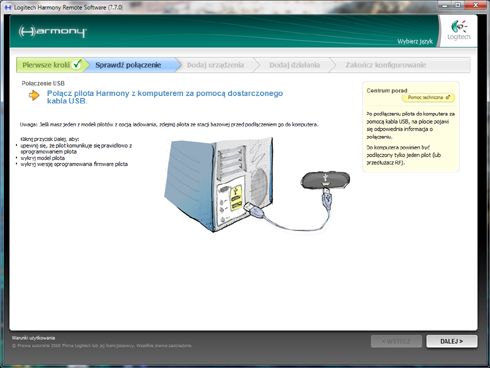
Task: Click the green checkmark on Pierwsze kroki
Action: [77, 64]
